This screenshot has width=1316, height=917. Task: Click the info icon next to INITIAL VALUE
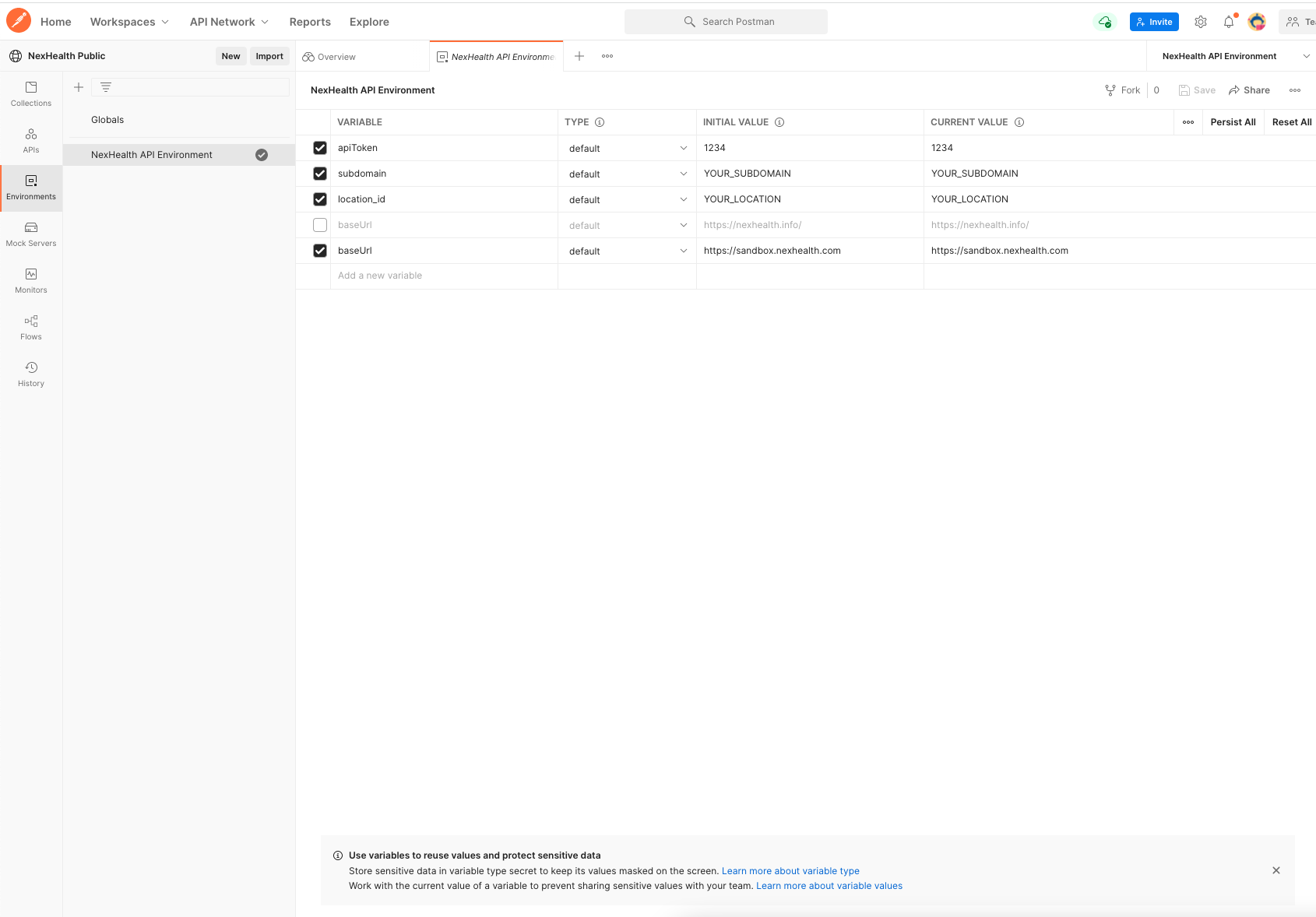click(x=779, y=122)
